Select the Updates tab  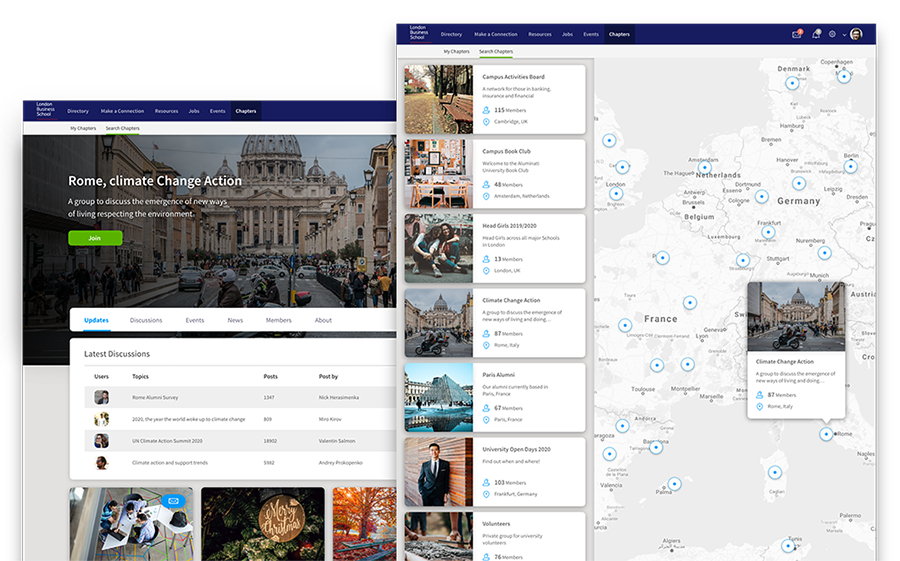pyautogui.click(x=96, y=320)
